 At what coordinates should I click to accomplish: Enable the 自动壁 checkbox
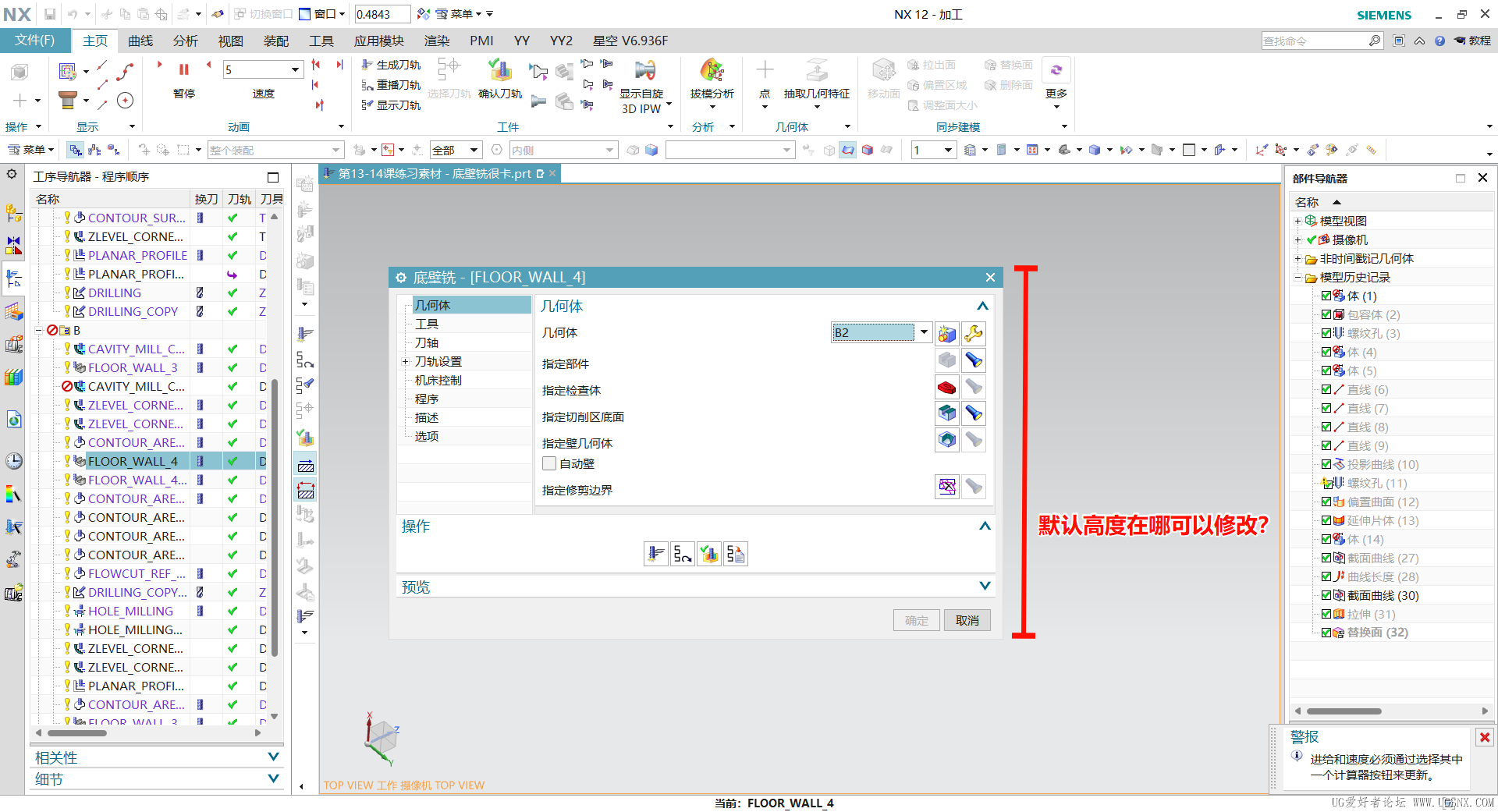coord(549,464)
